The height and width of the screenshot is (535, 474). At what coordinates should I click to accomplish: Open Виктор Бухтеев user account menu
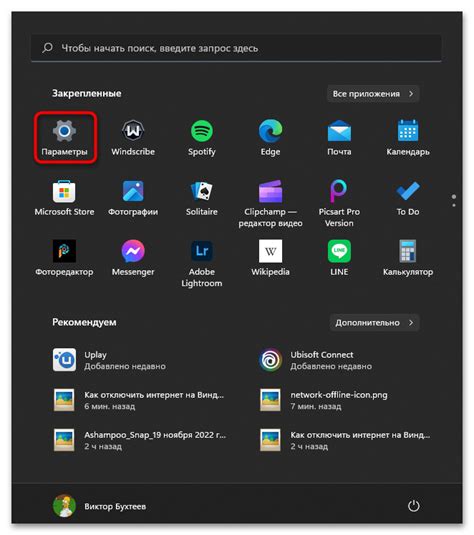click(100, 506)
